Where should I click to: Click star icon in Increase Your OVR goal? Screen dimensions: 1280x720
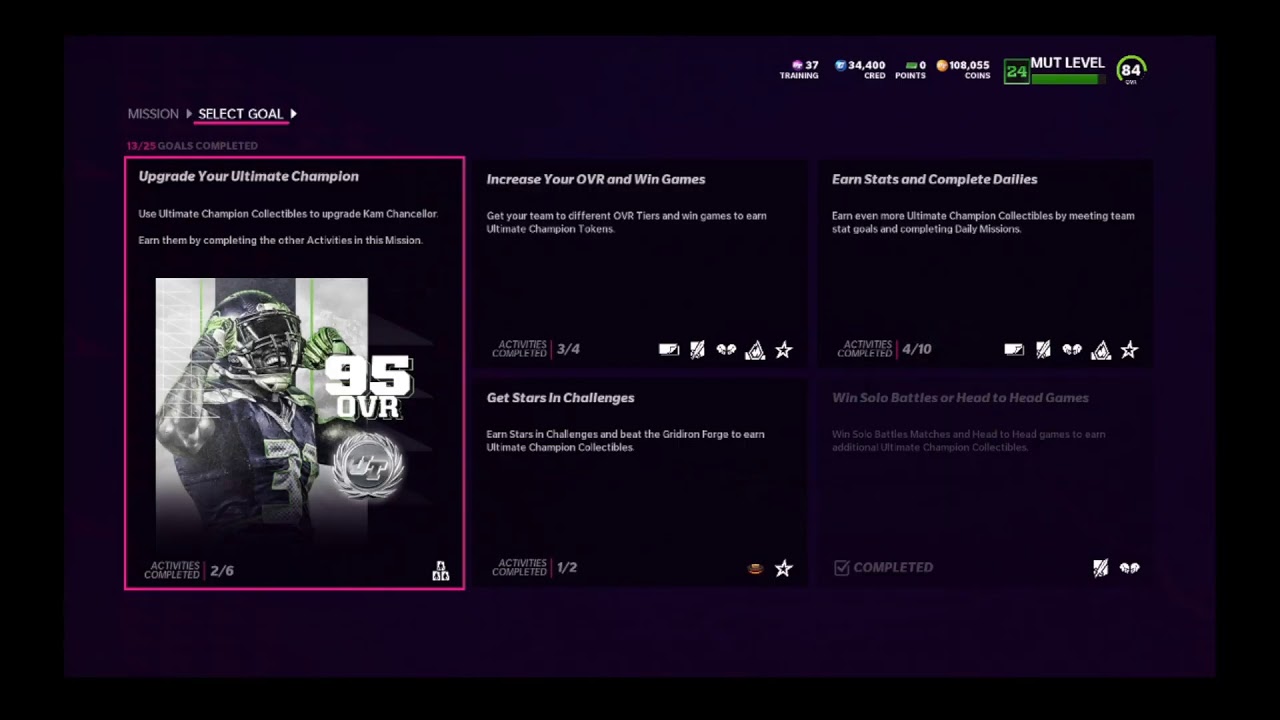pos(784,349)
